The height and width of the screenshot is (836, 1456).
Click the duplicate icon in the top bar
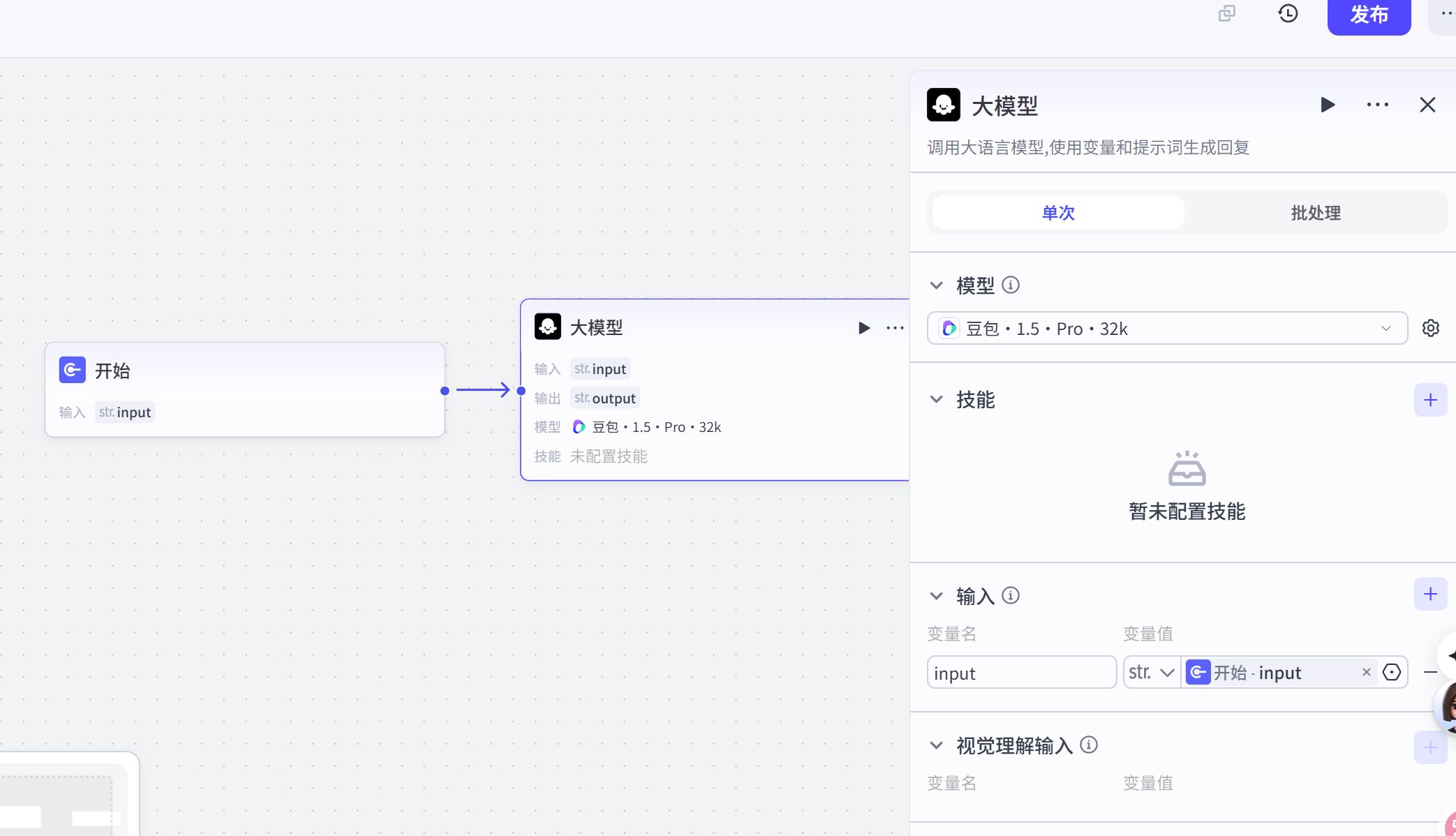click(x=1227, y=13)
